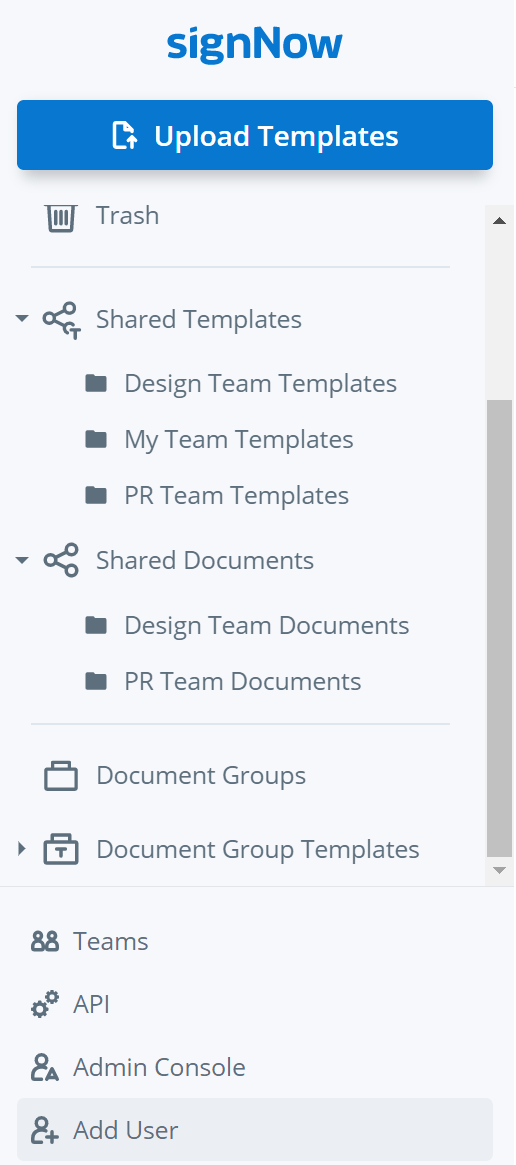
Task: Click the Document Groups briefcase icon
Action: click(61, 776)
